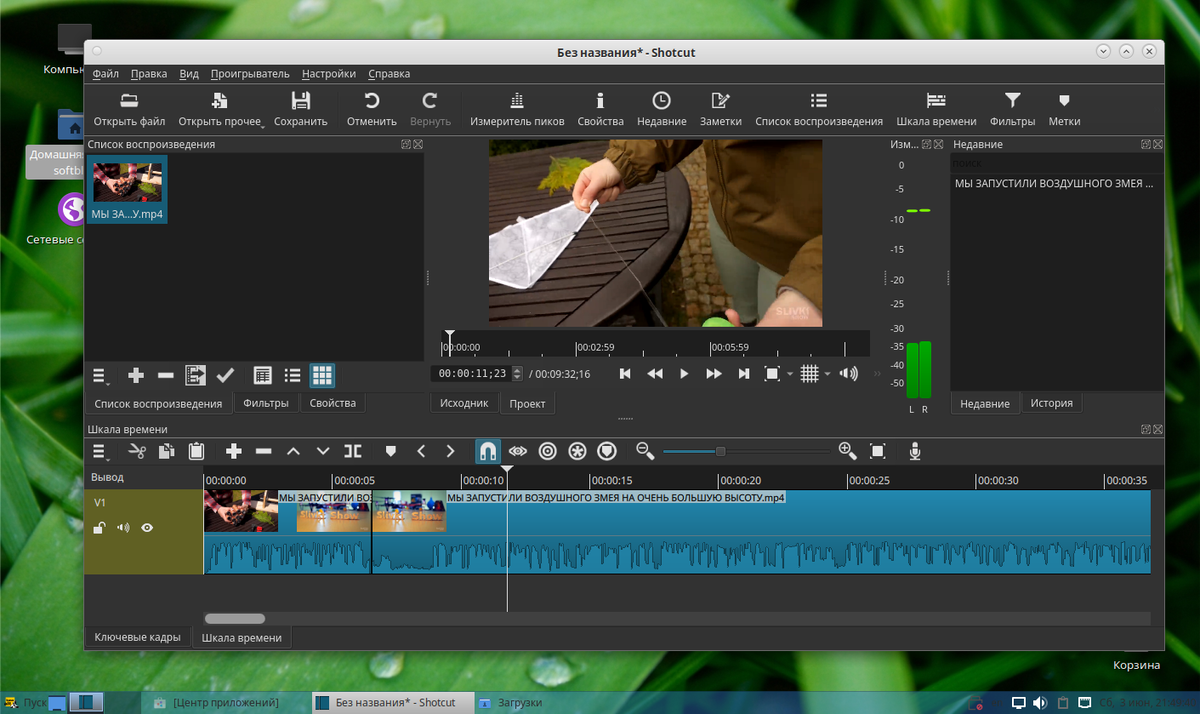Adjust the timeline zoom slider
Image resolution: width=1200 pixels, height=714 pixels.
click(720, 451)
